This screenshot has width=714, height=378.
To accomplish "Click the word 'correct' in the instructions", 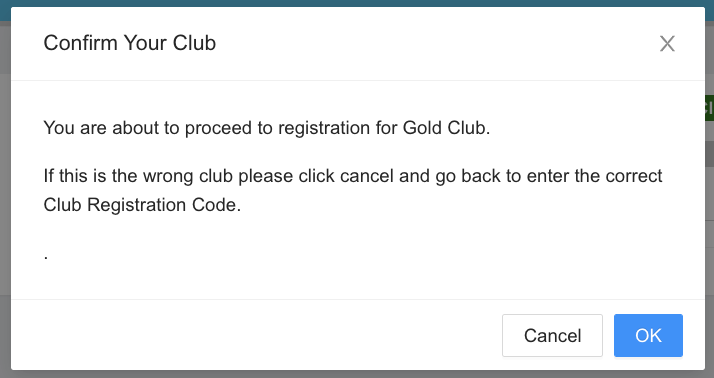I will [x=634, y=176].
